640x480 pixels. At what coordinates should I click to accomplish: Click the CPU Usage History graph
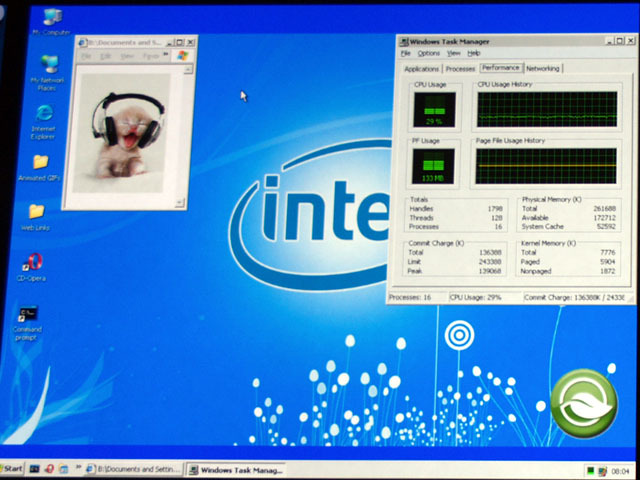coord(547,109)
